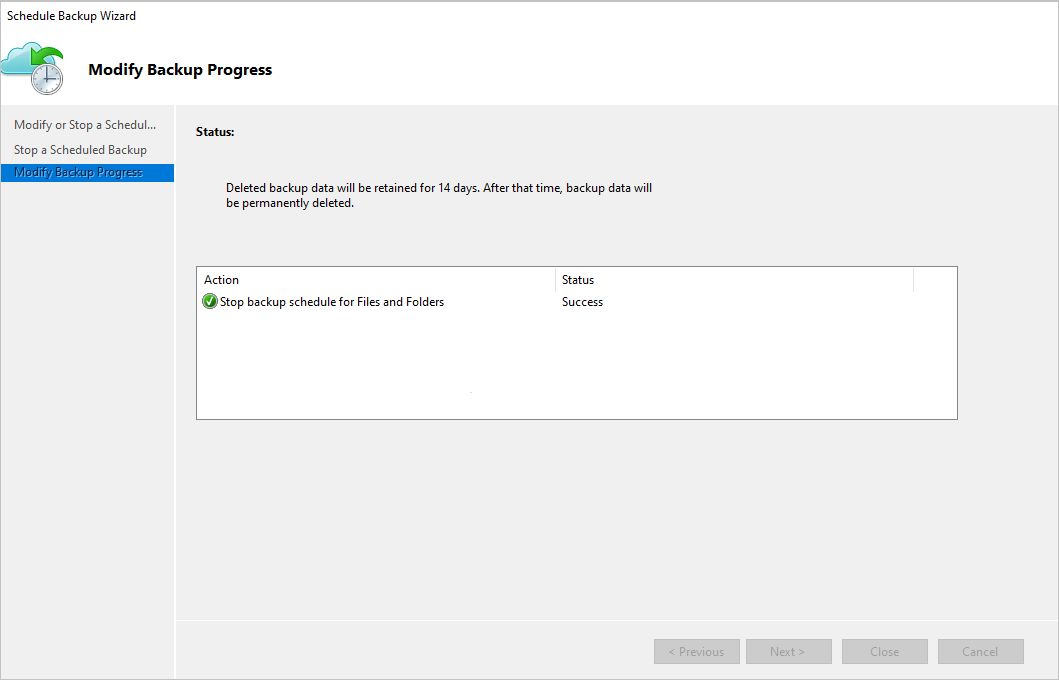Open the Stop a Scheduled Backup step
This screenshot has width=1059, height=680.
point(79,148)
